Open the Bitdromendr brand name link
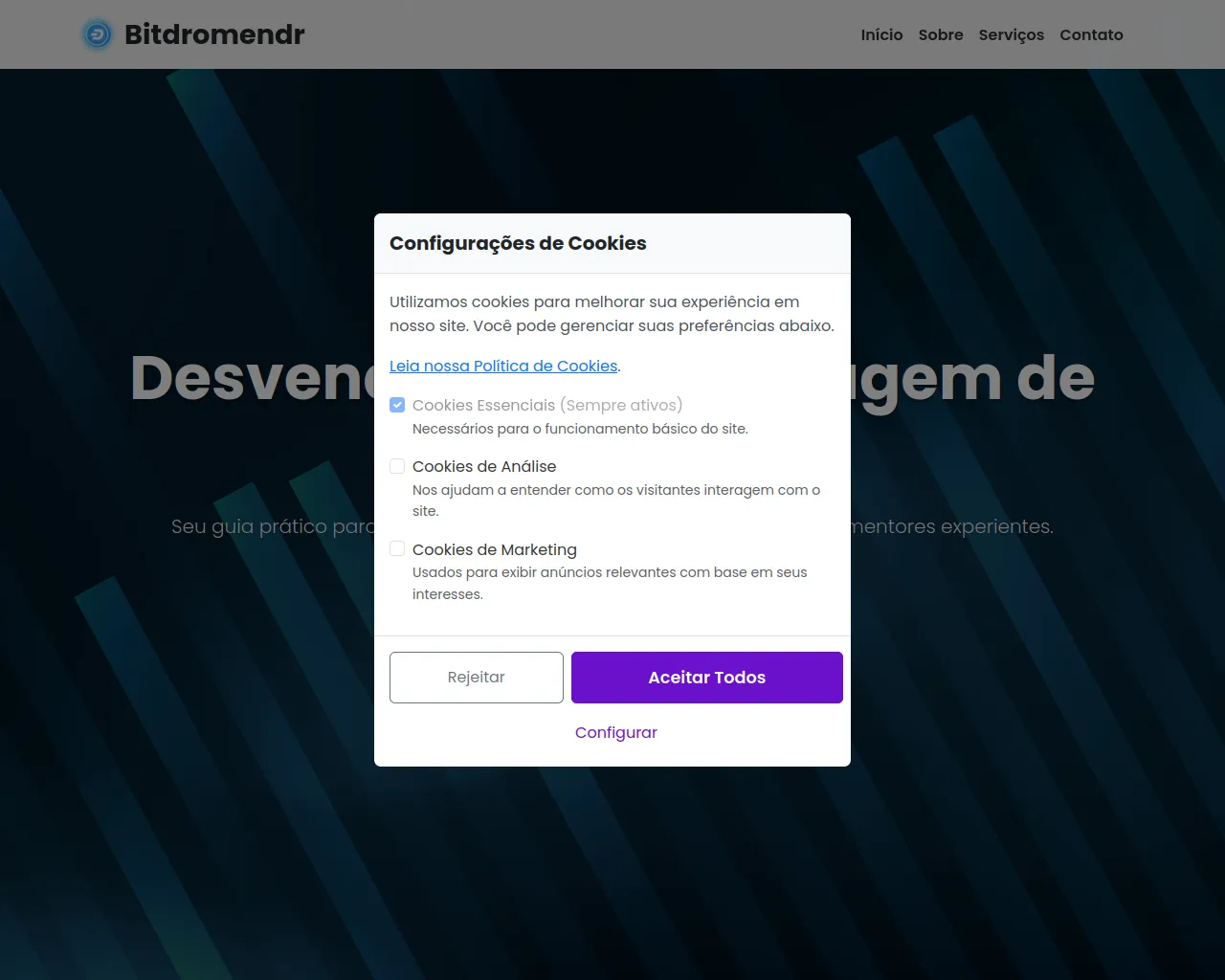Screen dimensions: 1225x980 coord(214,34)
